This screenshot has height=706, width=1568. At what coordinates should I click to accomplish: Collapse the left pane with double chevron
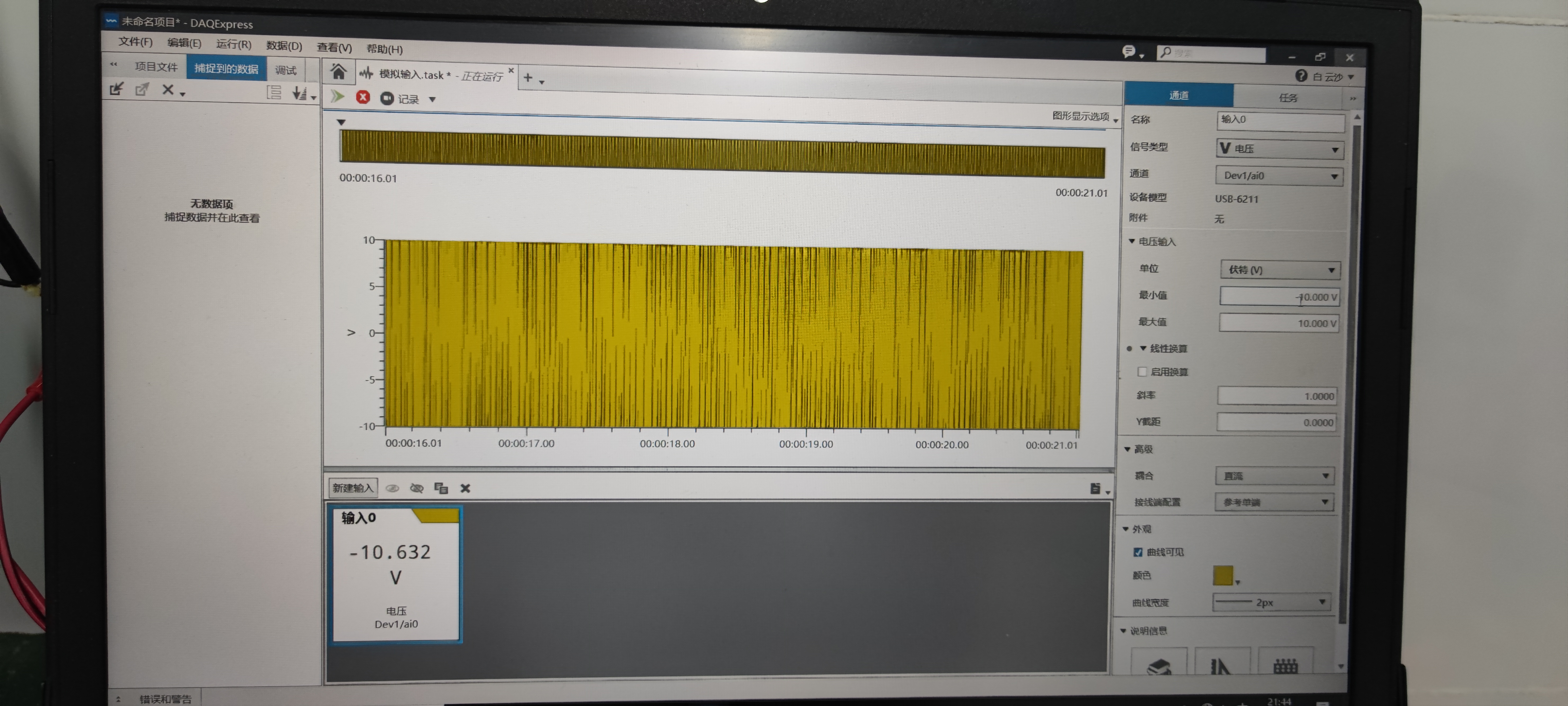(114, 64)
